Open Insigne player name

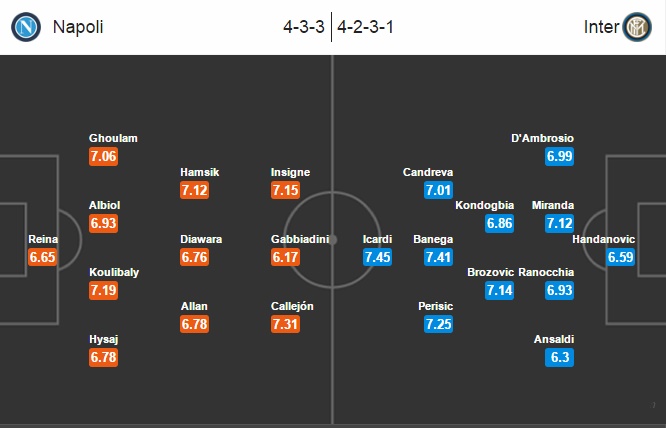[291, 172]
